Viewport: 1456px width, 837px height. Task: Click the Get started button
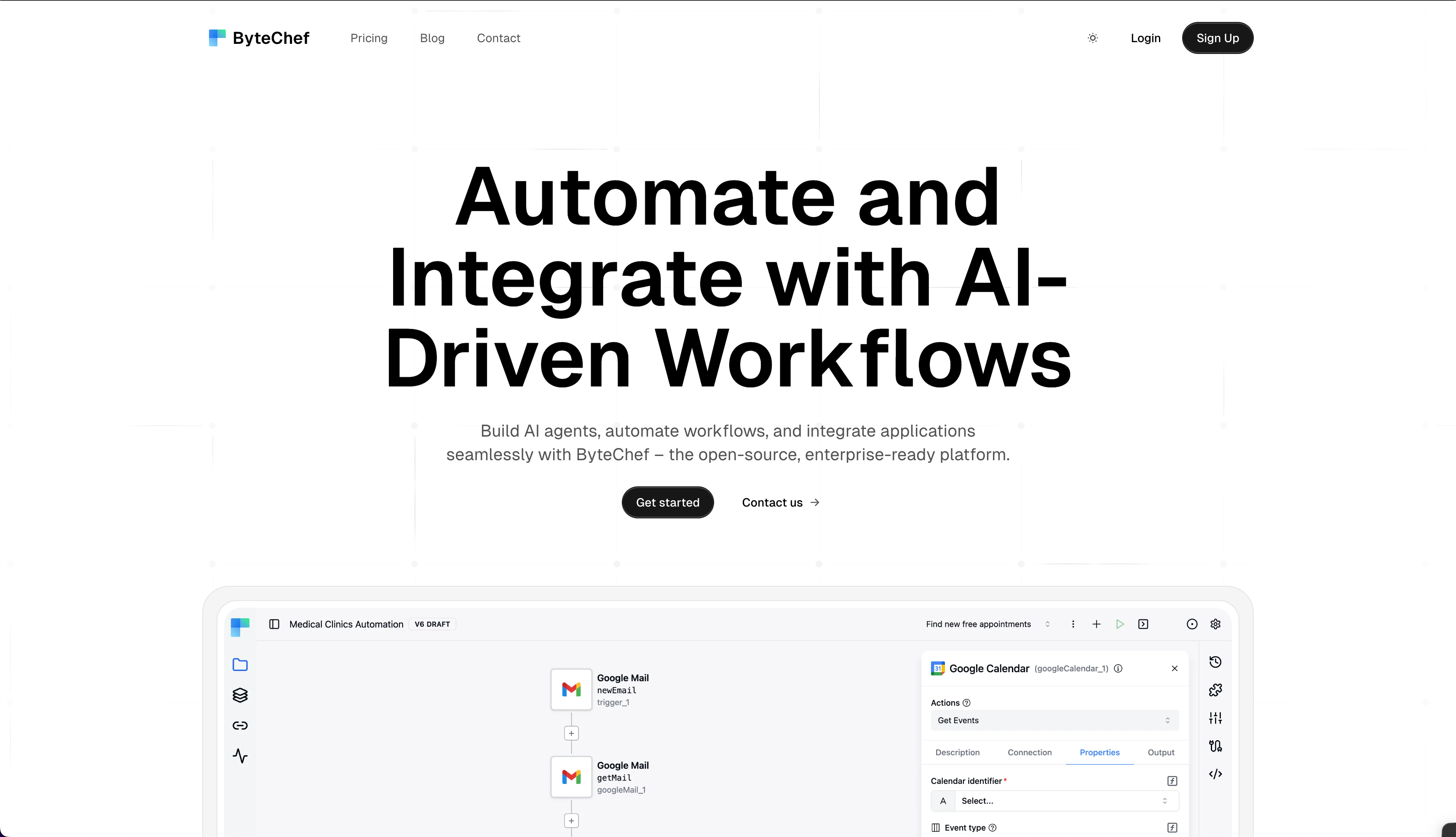point(668,502)
